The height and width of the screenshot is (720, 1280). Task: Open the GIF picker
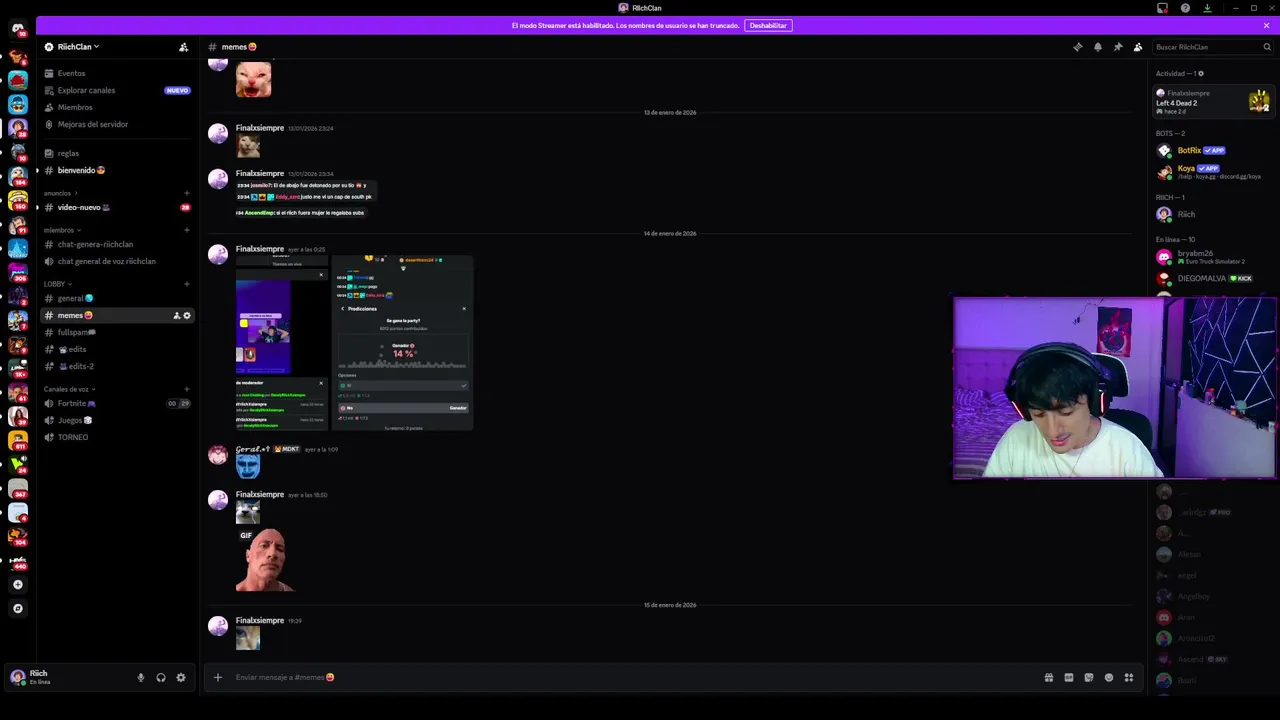(1069, 677)
